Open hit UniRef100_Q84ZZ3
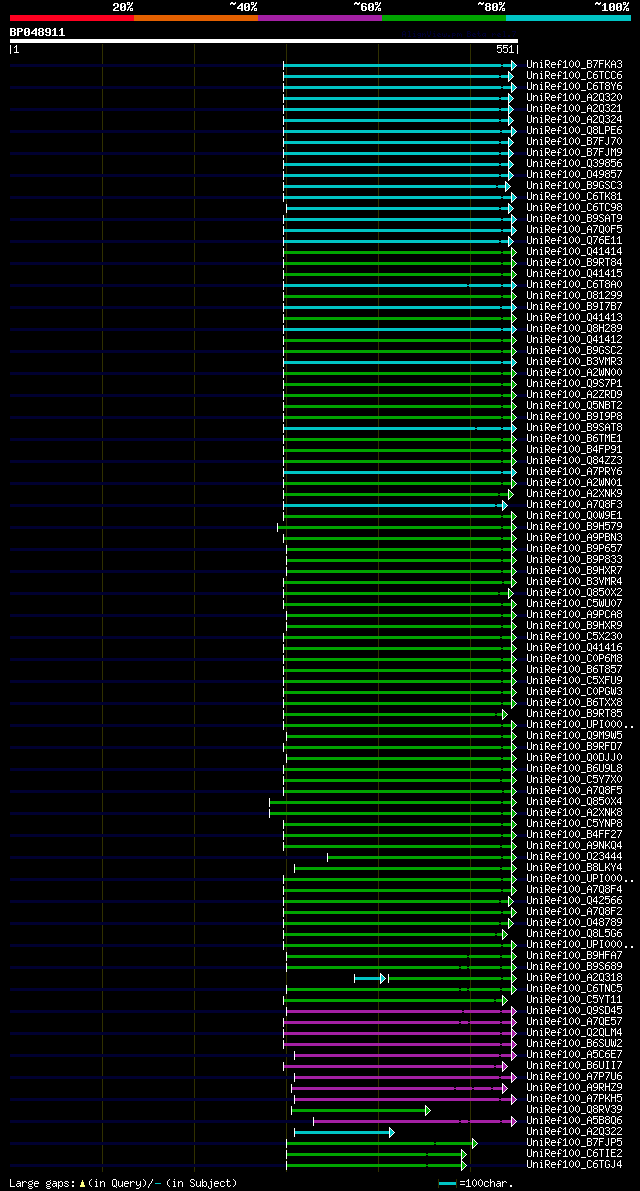 (x=574, y=461)
